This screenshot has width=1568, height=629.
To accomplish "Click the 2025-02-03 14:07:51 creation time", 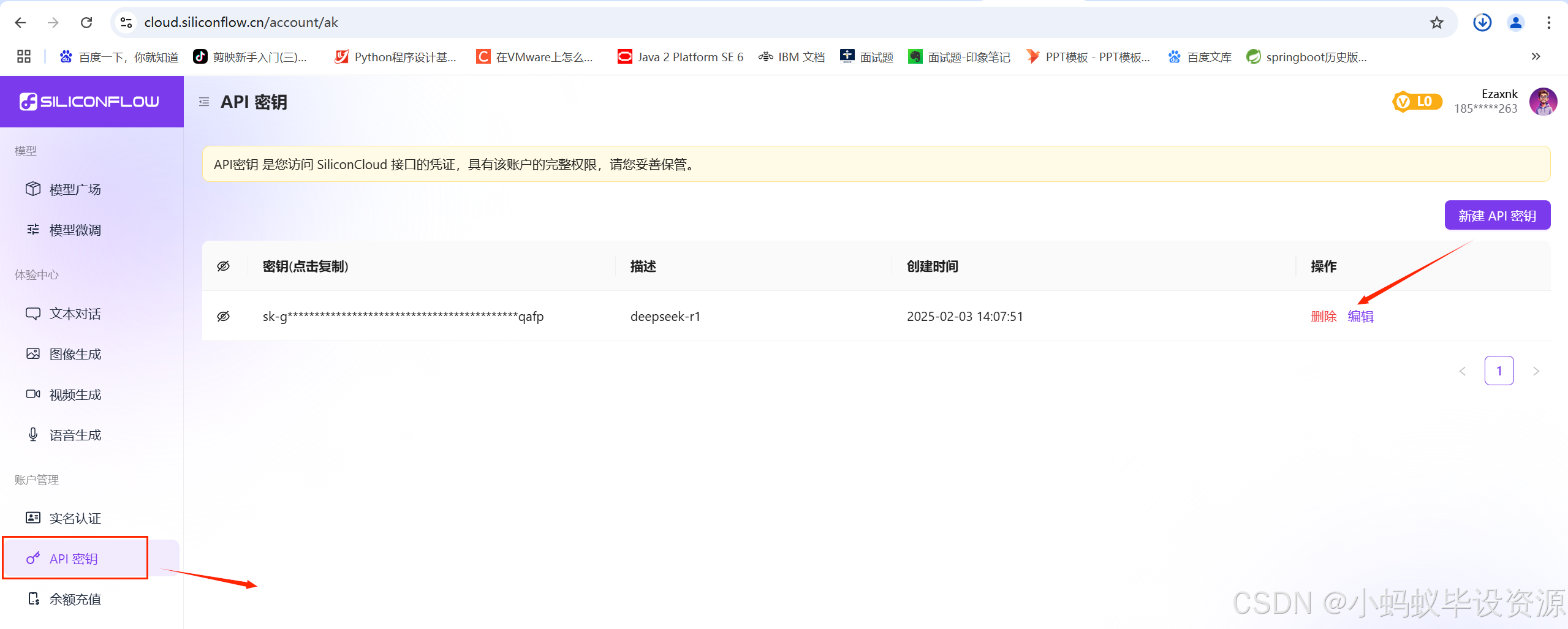I will click(x=964, y=317).
